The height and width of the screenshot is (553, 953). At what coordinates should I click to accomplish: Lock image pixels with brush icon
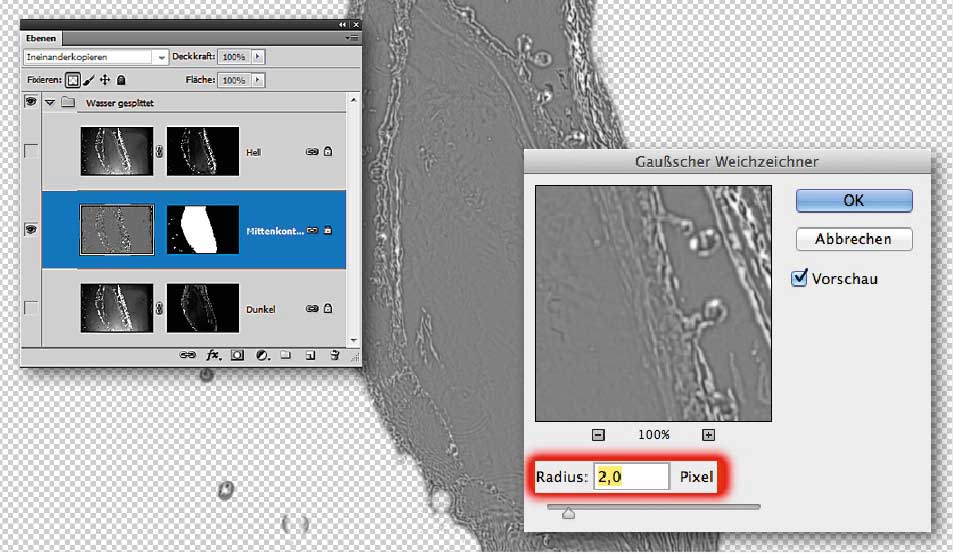(x=89, y=80)
